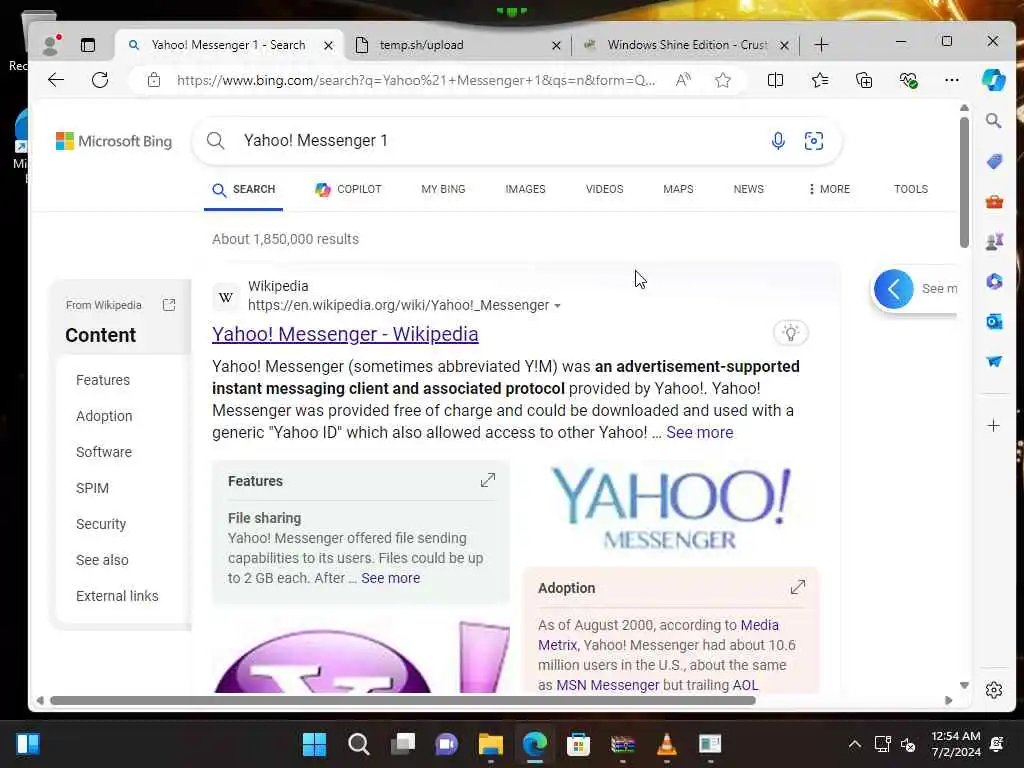The width and height of the screenshot is (1024, 768).
Task: Open sidebar Drop paper plane icon
Action: point(994,361)
